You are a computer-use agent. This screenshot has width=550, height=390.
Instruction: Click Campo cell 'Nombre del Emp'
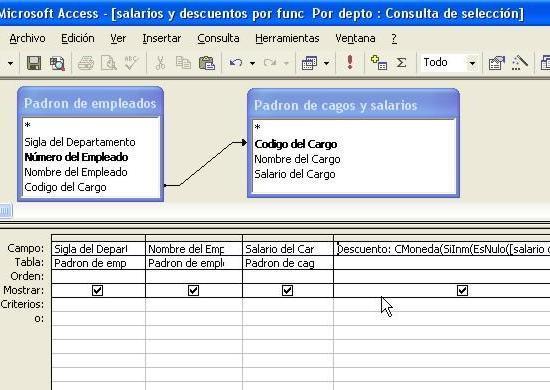pos(194,249)
